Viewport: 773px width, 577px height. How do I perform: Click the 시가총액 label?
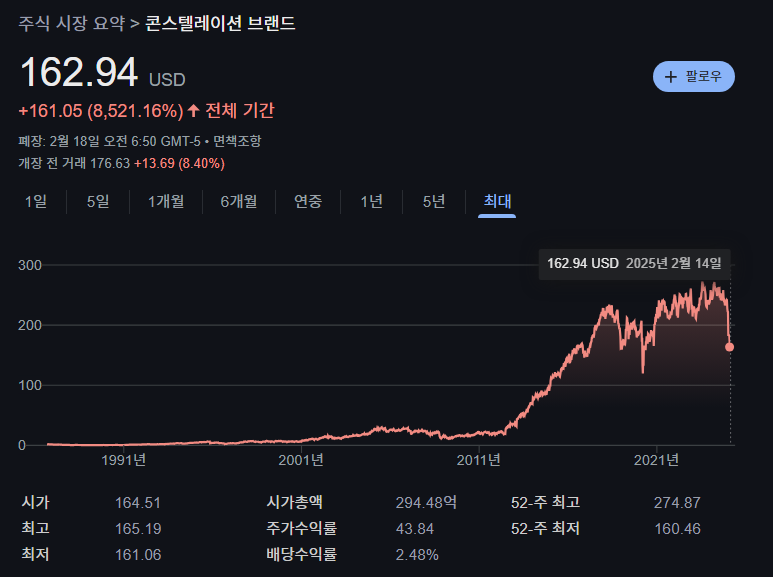coord(294,503)
